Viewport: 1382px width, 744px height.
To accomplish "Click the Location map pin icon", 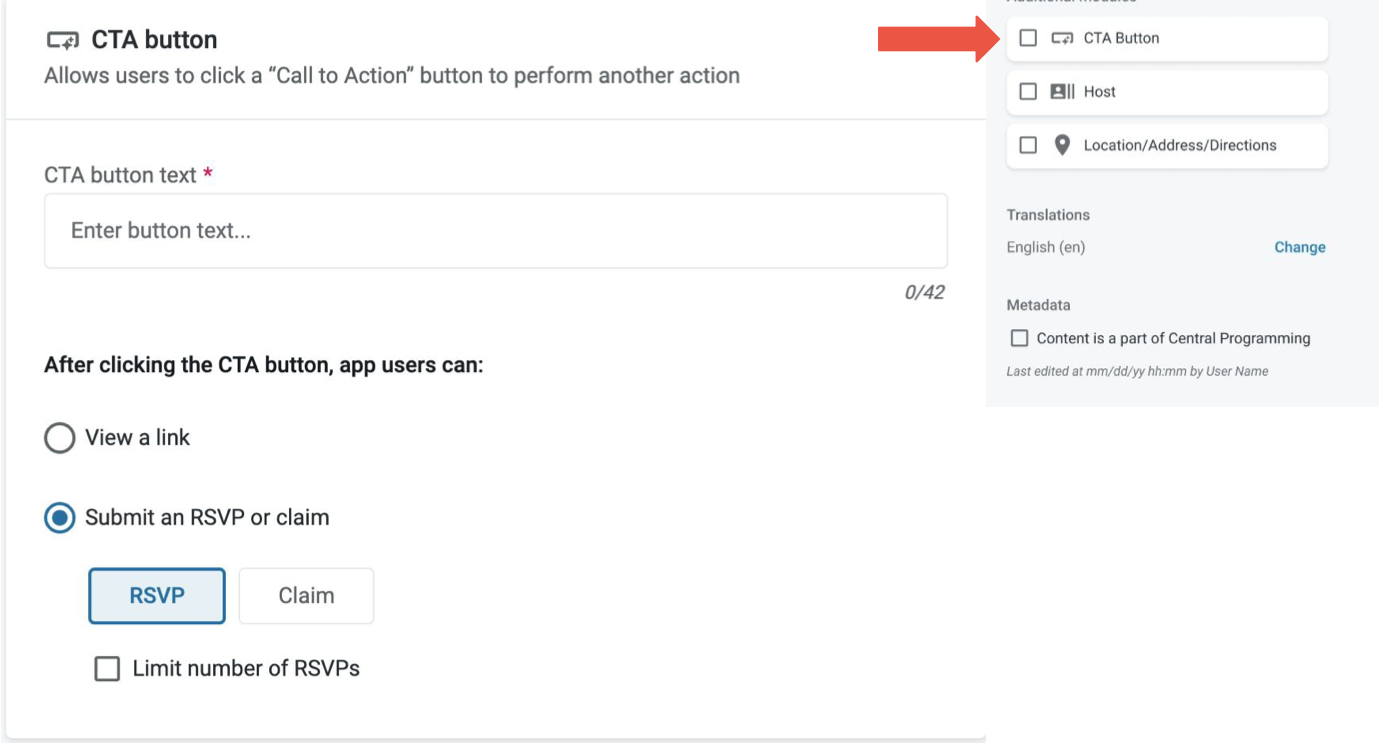I will click(x=1062, y=145).
